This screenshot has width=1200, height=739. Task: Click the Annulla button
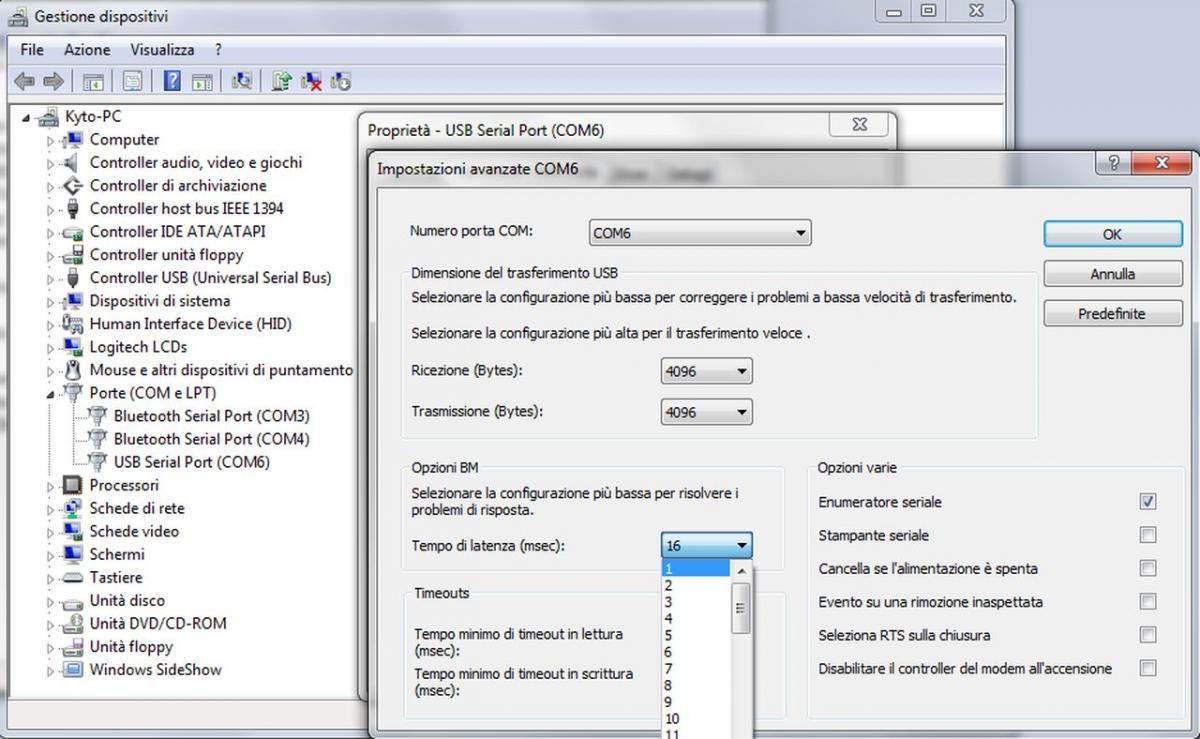pos(1112,274)
